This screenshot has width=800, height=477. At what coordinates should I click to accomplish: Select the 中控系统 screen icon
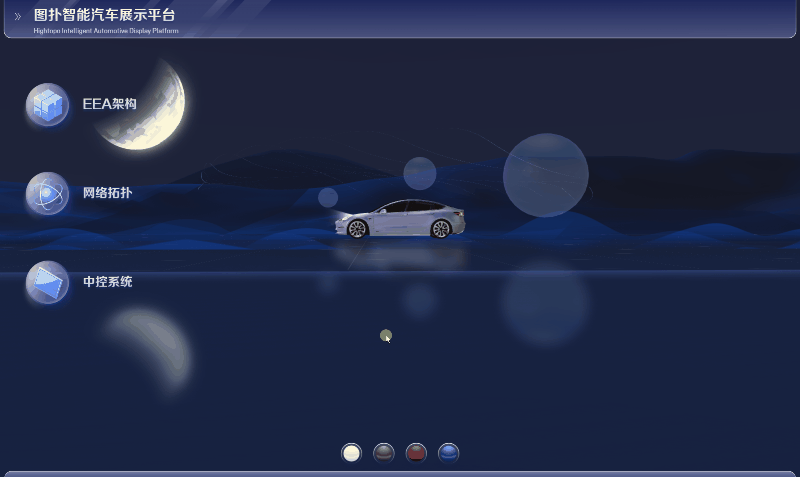[47, 282]
